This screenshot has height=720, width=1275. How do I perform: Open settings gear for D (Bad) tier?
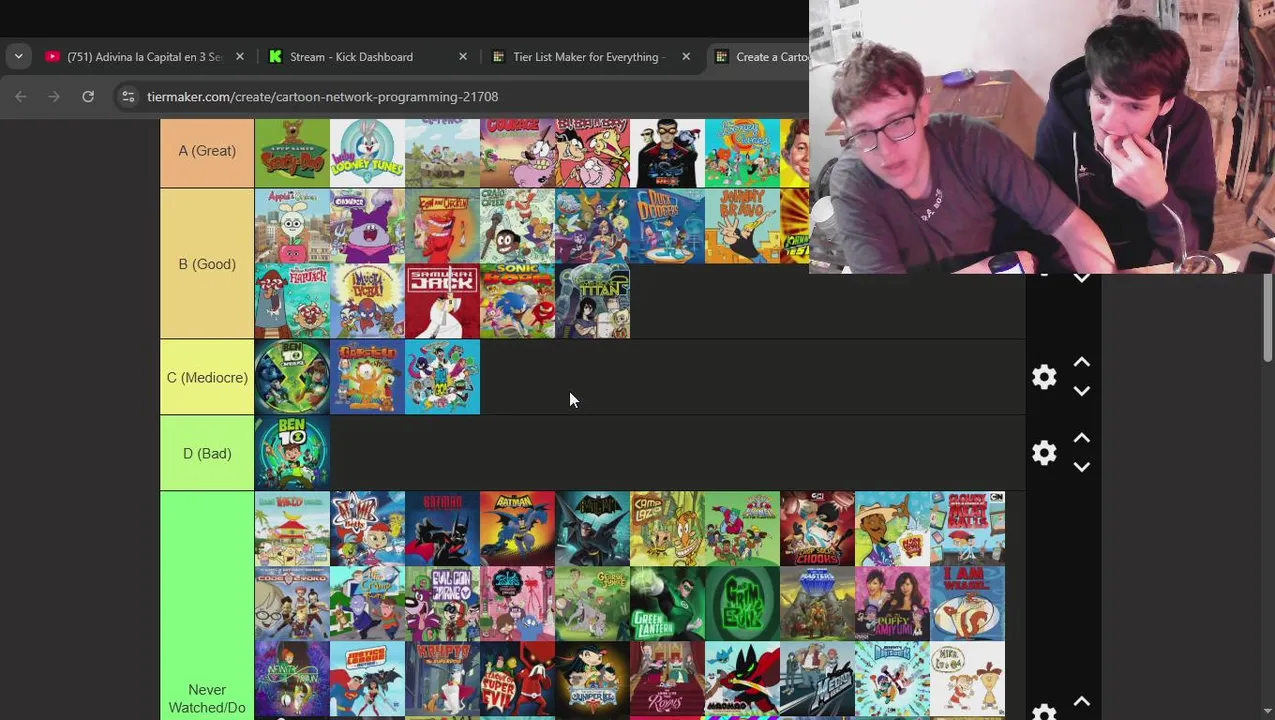[1044, 453]
